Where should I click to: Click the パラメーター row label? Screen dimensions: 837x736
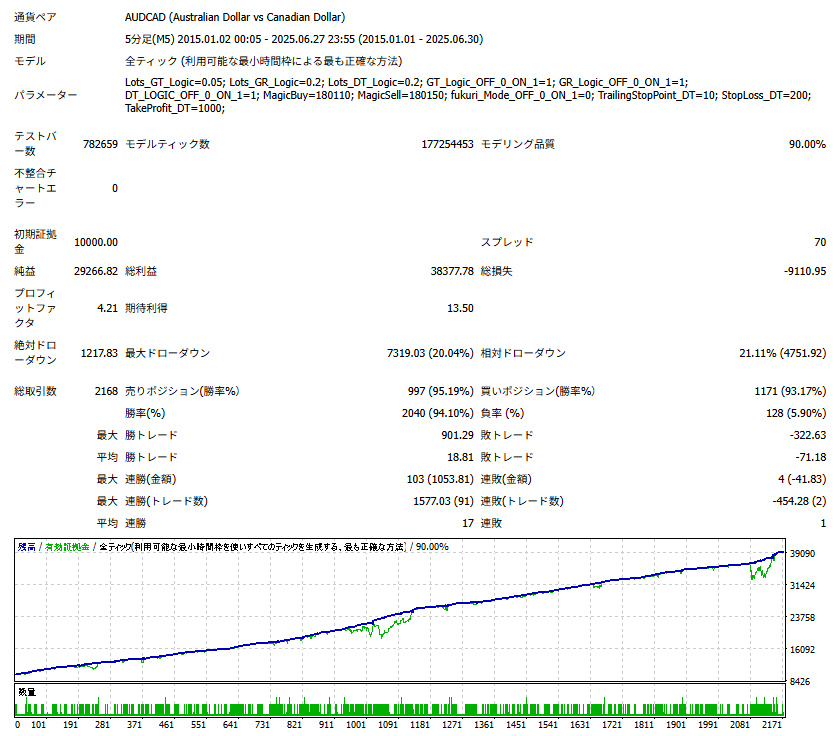coord(45,95)
